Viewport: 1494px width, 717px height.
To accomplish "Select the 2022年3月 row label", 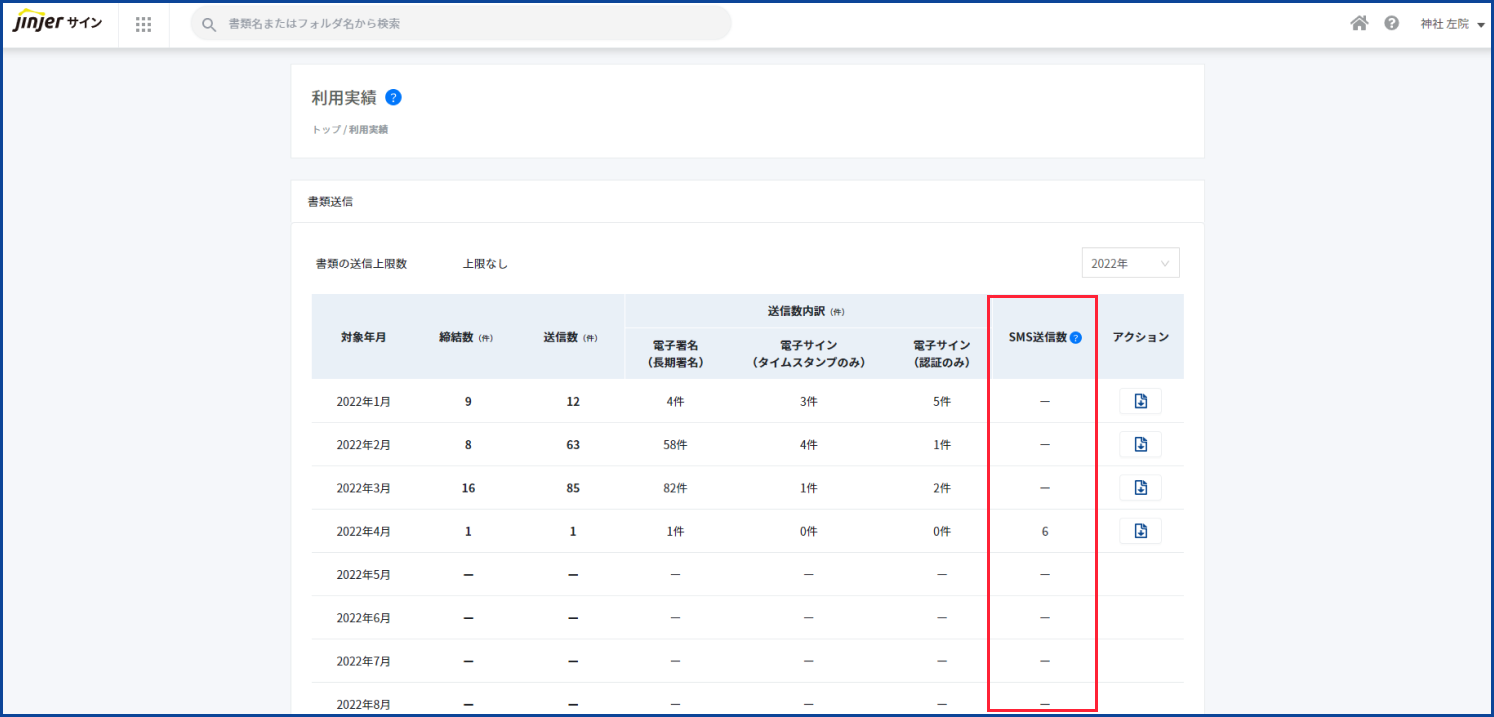I will coord(363,488).
